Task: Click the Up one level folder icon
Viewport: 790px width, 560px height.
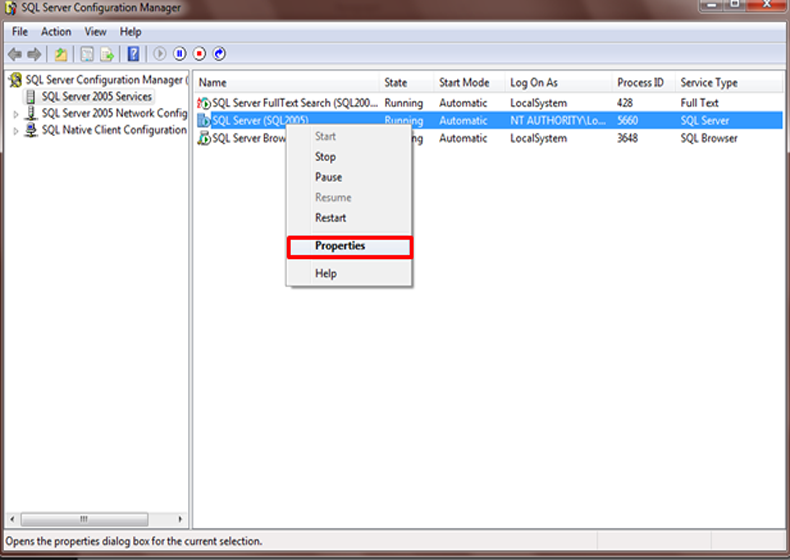Action: pyautogui.click(x=61, y=54)
